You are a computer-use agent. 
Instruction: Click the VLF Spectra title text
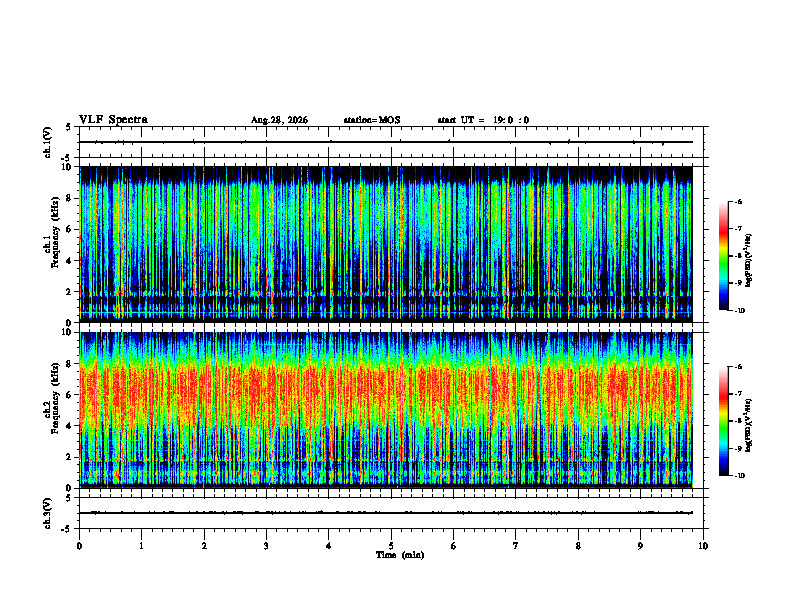tap(114, 120)
